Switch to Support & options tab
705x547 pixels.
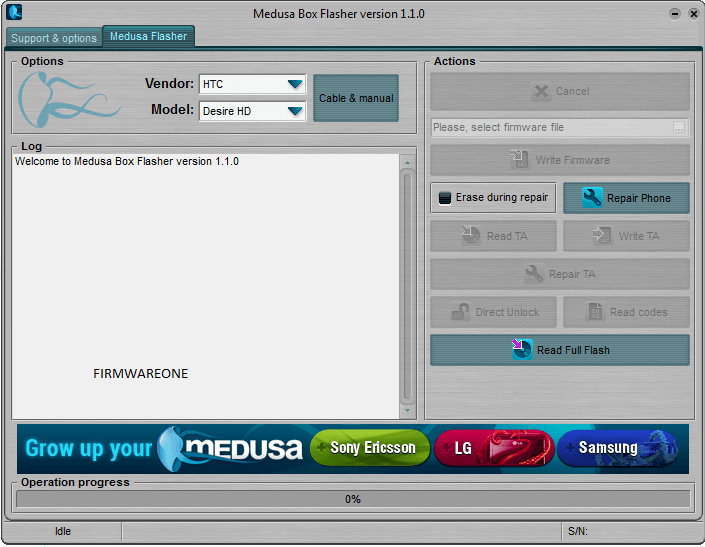tap(54, 38)
